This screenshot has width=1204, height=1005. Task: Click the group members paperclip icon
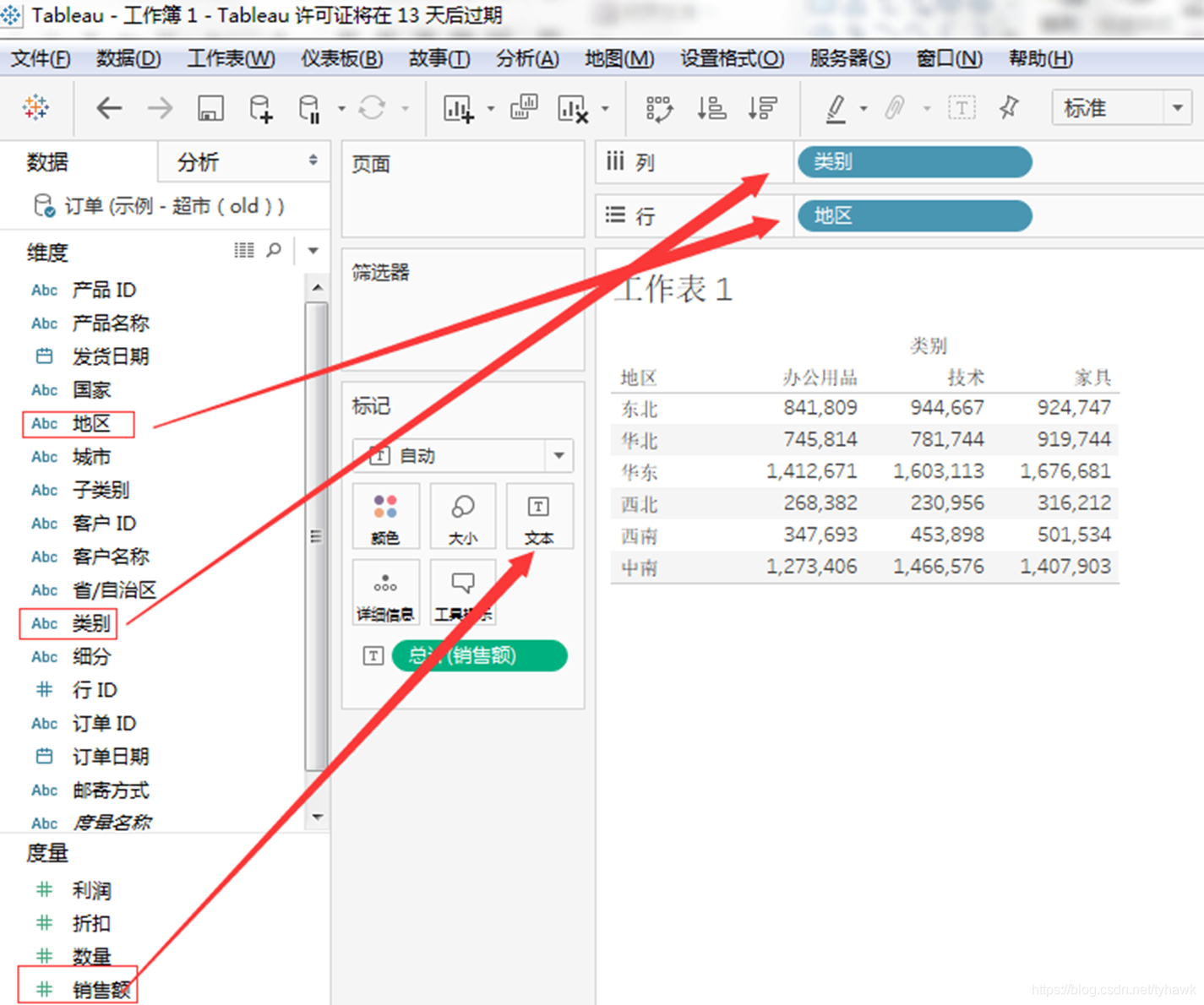(x=895, y=108)
